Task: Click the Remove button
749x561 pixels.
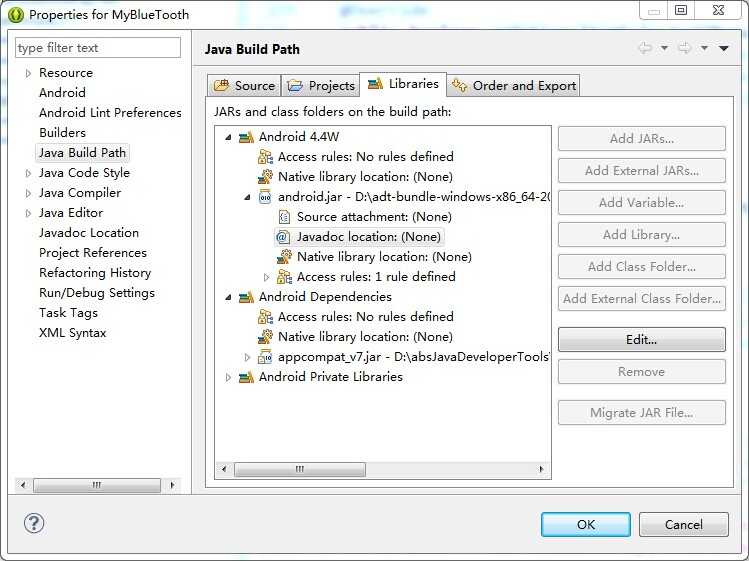Action: [x=642, y=372]
